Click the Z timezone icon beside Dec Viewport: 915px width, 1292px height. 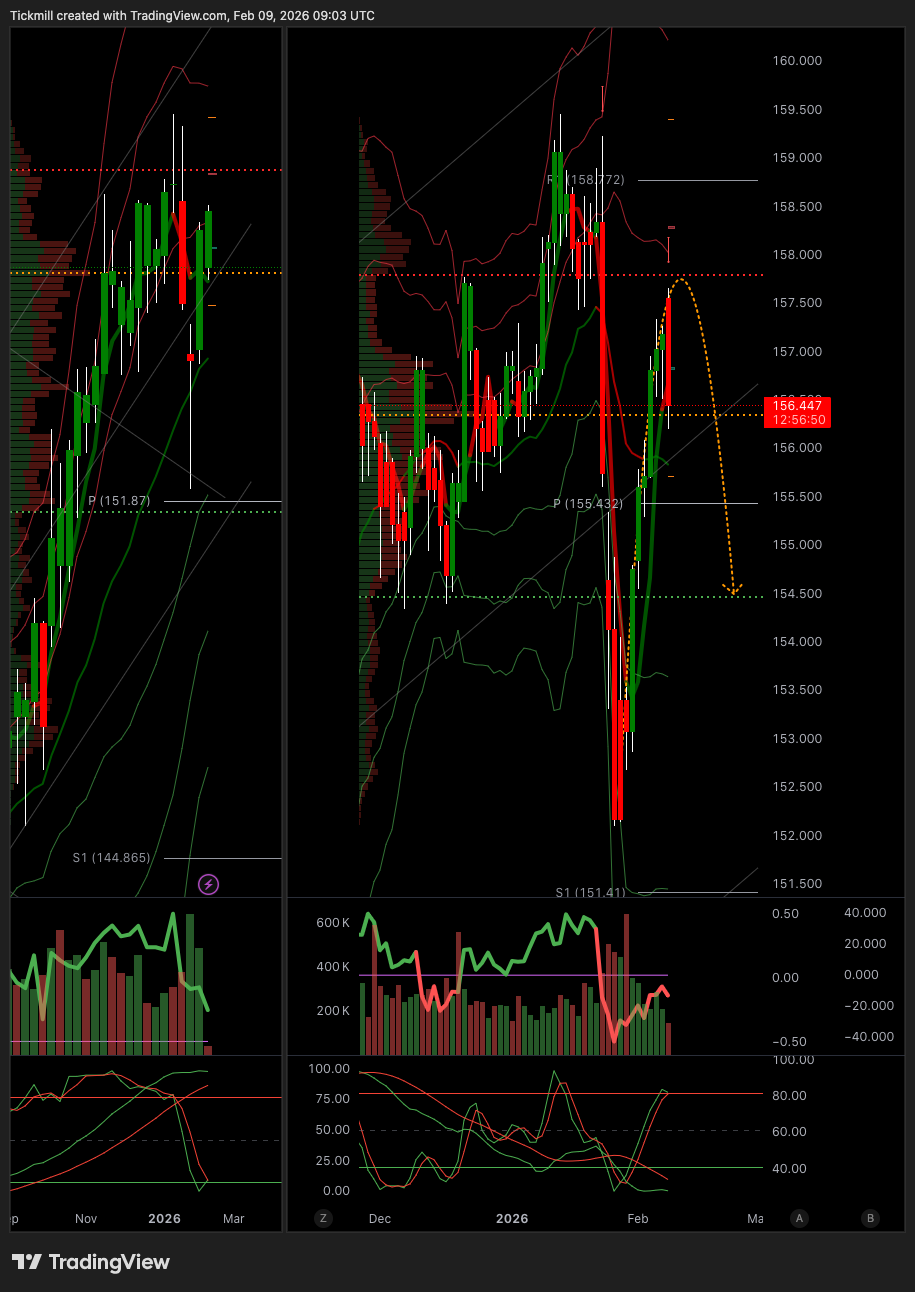click(x=322, y=1218)
